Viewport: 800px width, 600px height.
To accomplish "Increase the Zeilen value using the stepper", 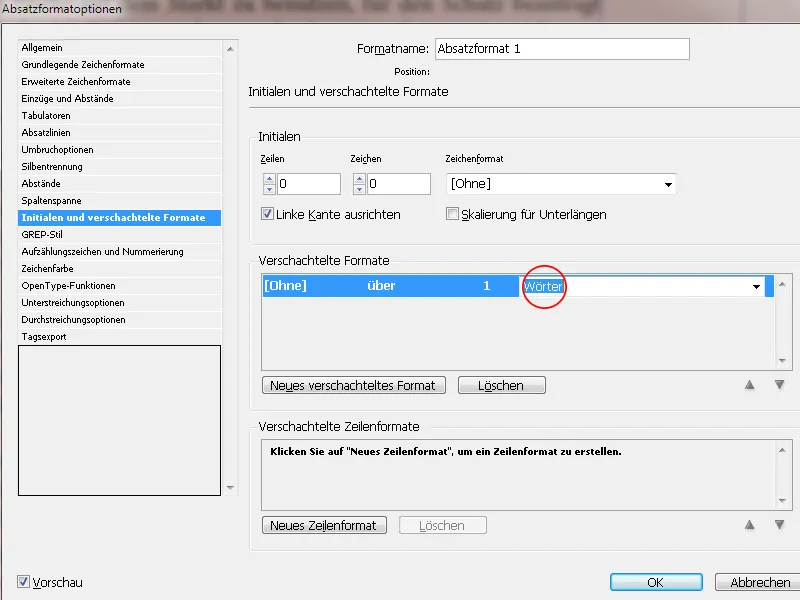I will tap(268, 179).
